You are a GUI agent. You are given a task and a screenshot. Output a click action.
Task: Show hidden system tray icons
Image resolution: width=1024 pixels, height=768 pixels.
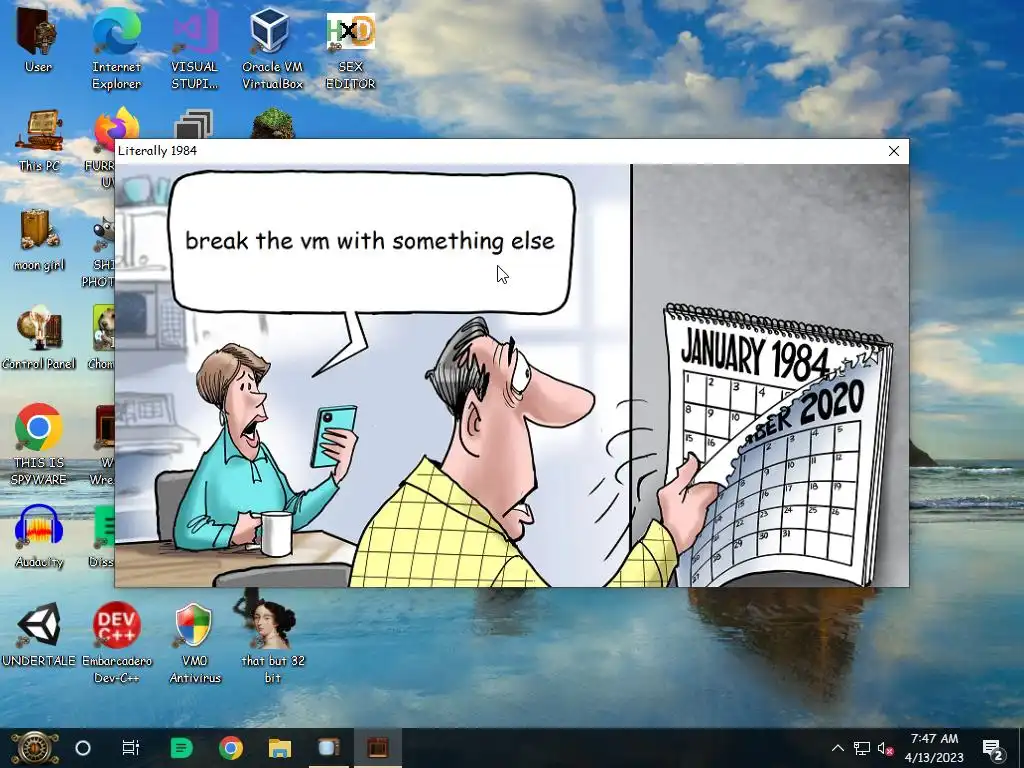click(x=838, y=748)
